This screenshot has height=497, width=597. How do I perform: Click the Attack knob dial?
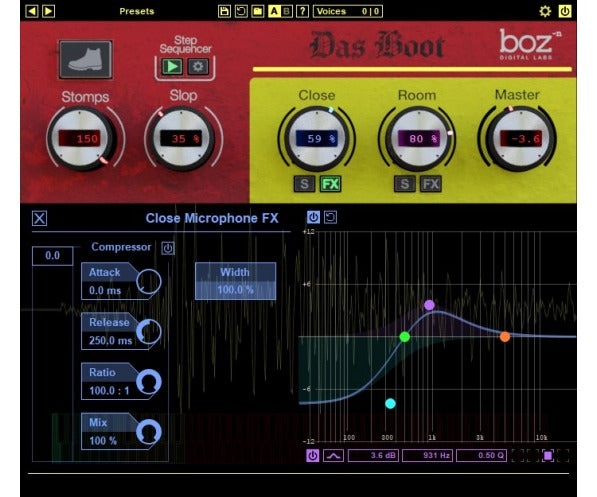coord(149,282)
